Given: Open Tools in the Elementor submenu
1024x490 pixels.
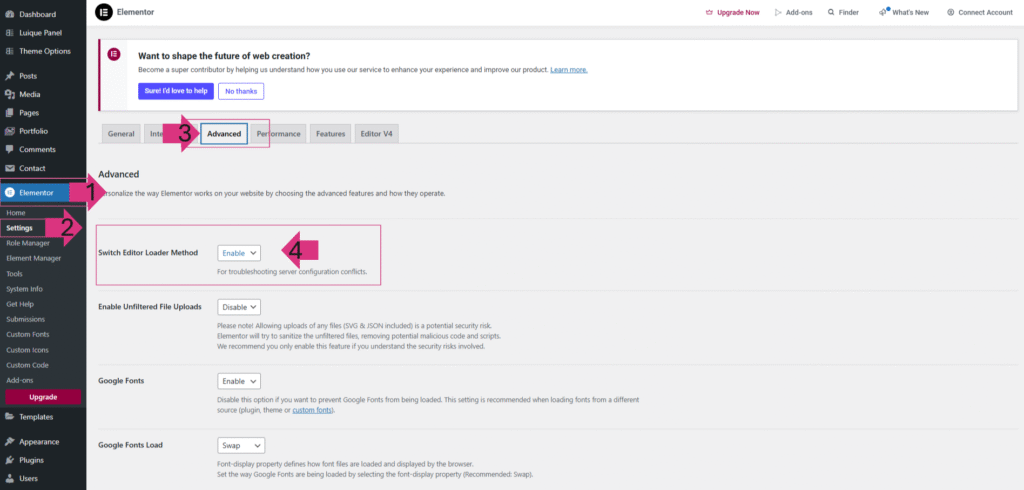Looking at the screenshot, I should (x=14, y=274).
